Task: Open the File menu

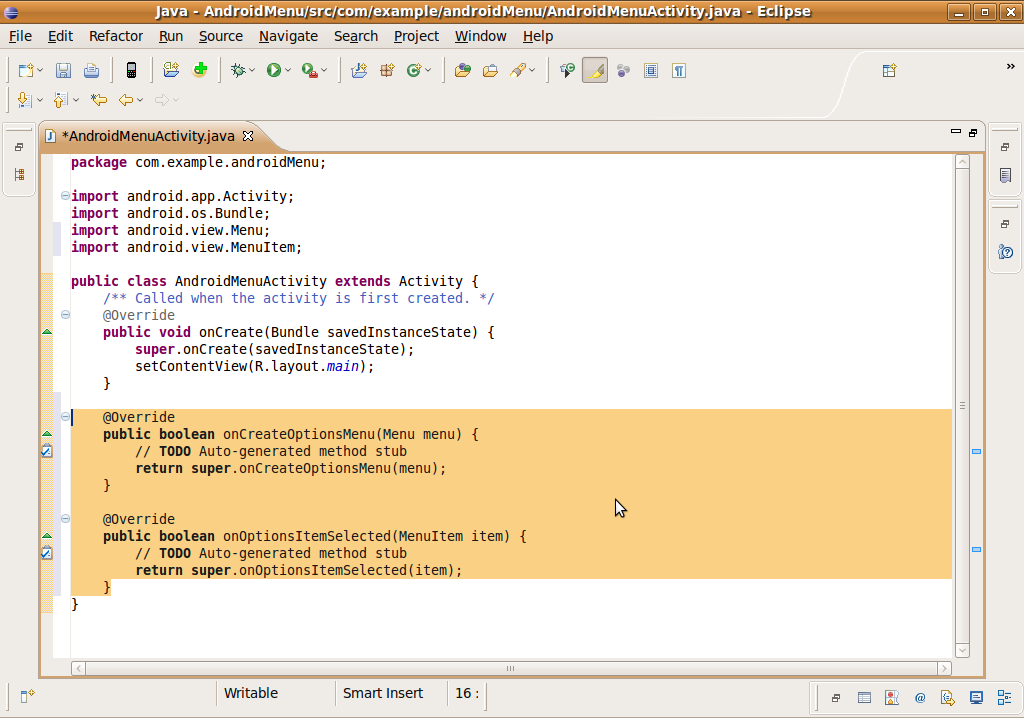Action: (x=20, y=37)
